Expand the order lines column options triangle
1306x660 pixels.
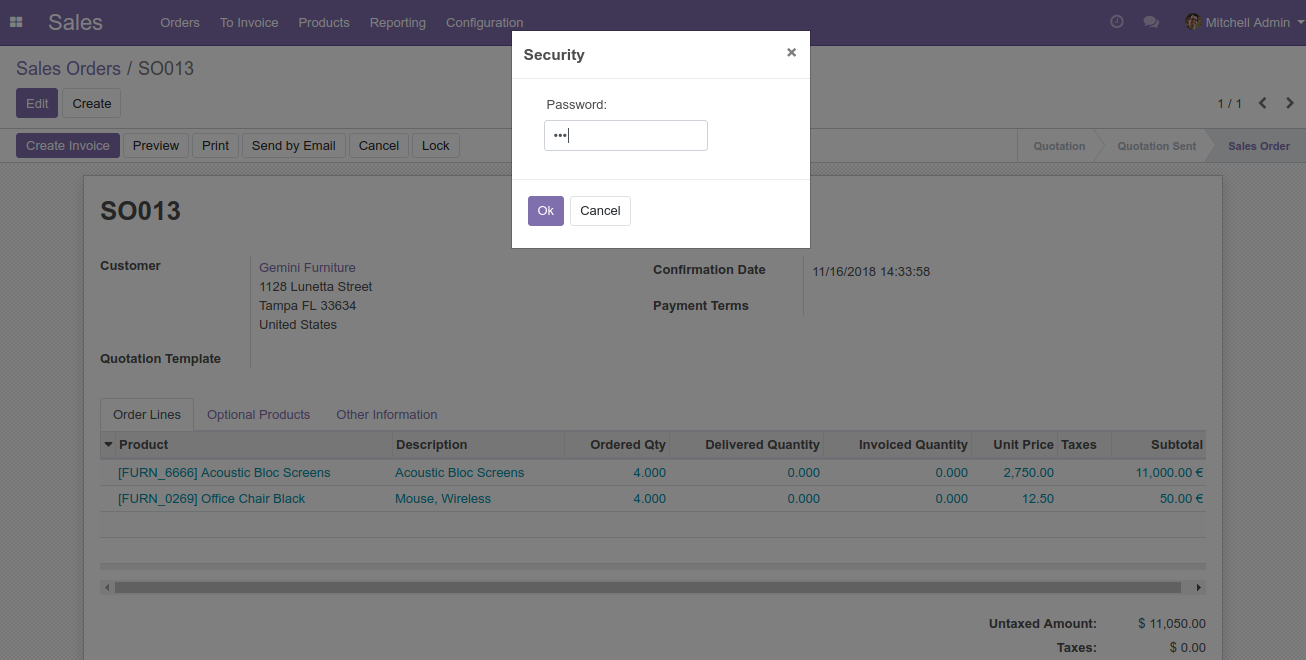pos(108,444)
